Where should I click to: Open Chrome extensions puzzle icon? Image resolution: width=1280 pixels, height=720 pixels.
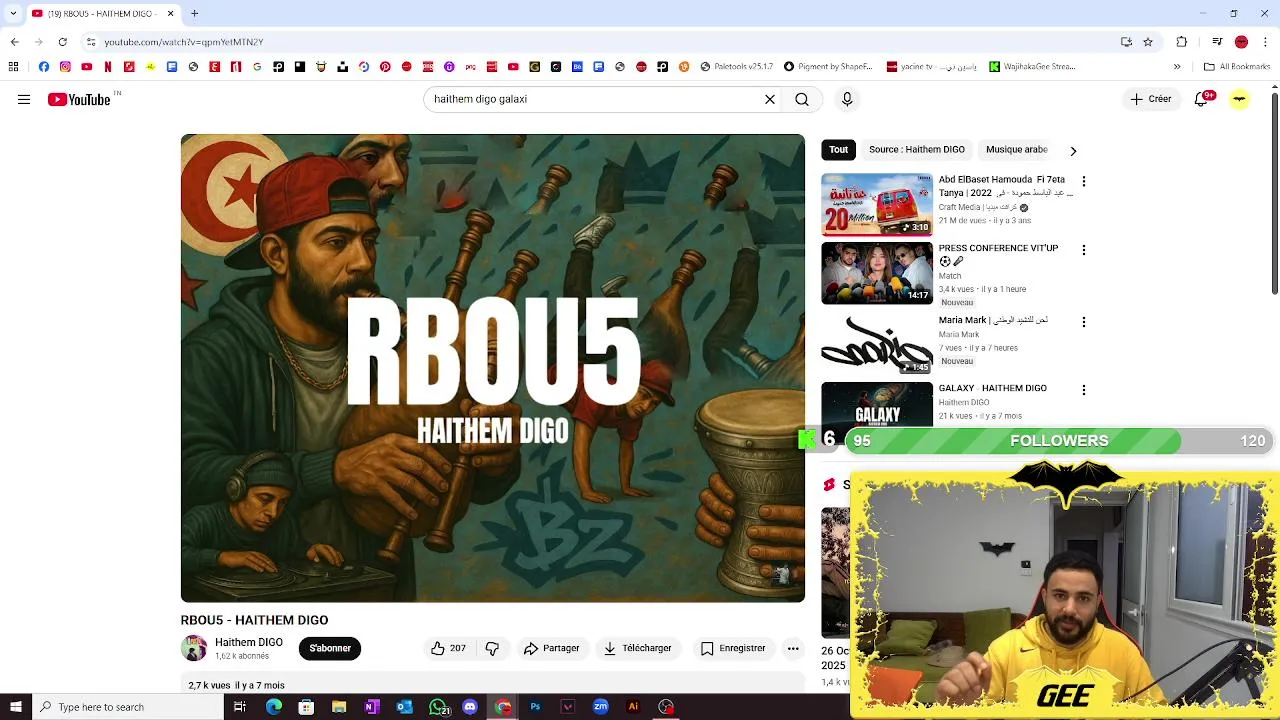[x=1181, y=42]
